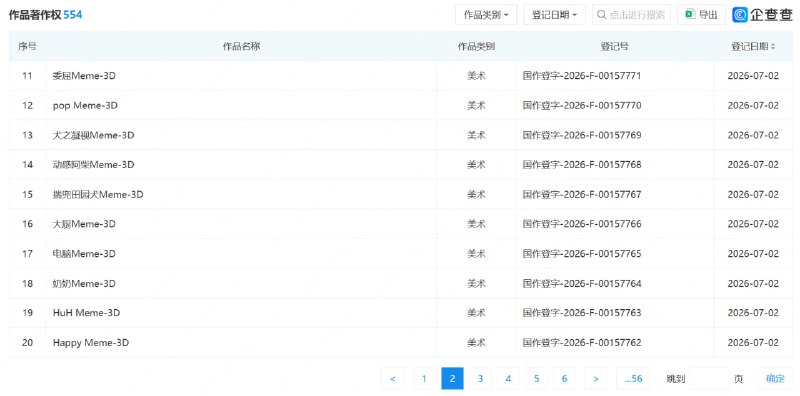Go to previous page arrow
The height and width of the screenshot is (396, 800).
click(x=393, y=378)
